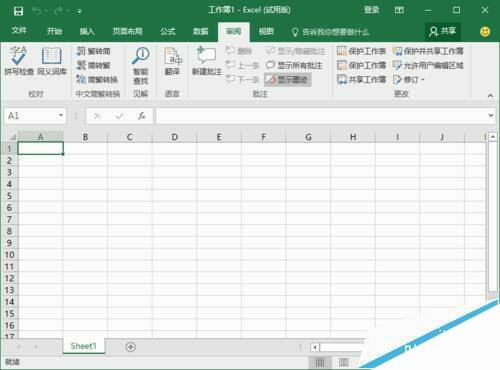Click the vertical scrollbar up arrow

[492, 136]
